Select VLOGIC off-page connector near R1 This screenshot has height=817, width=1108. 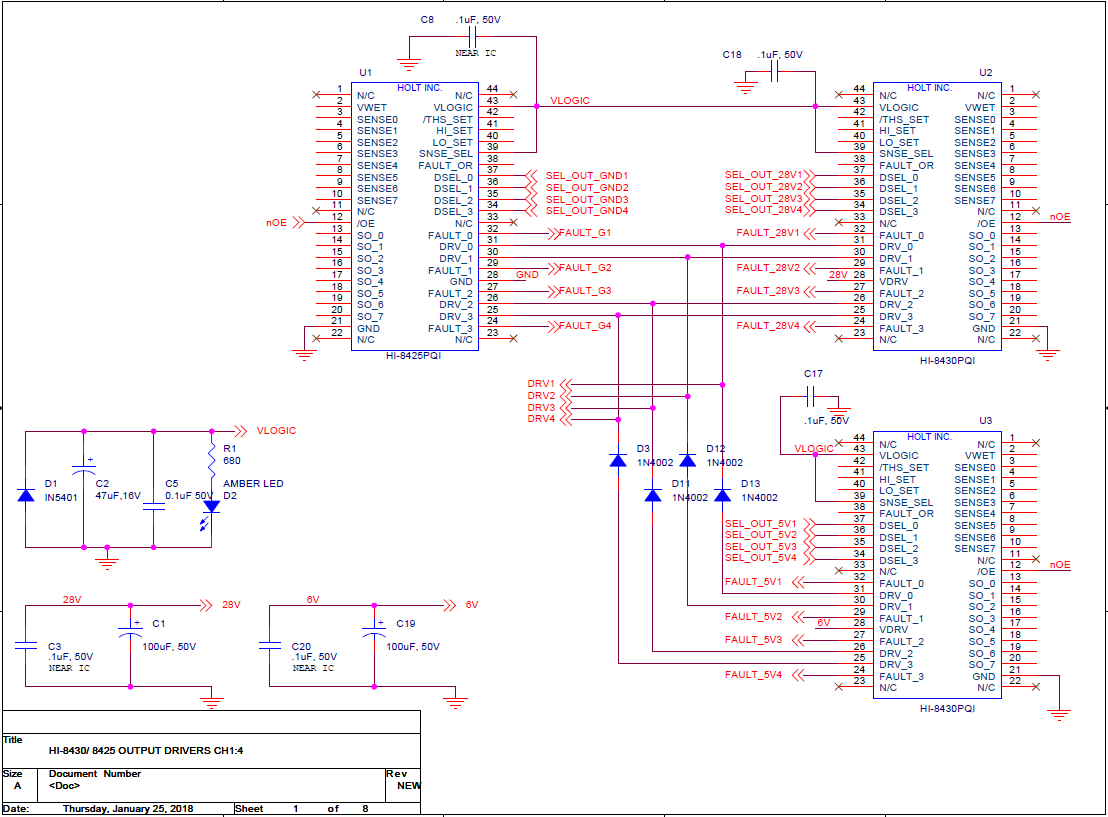240,430
